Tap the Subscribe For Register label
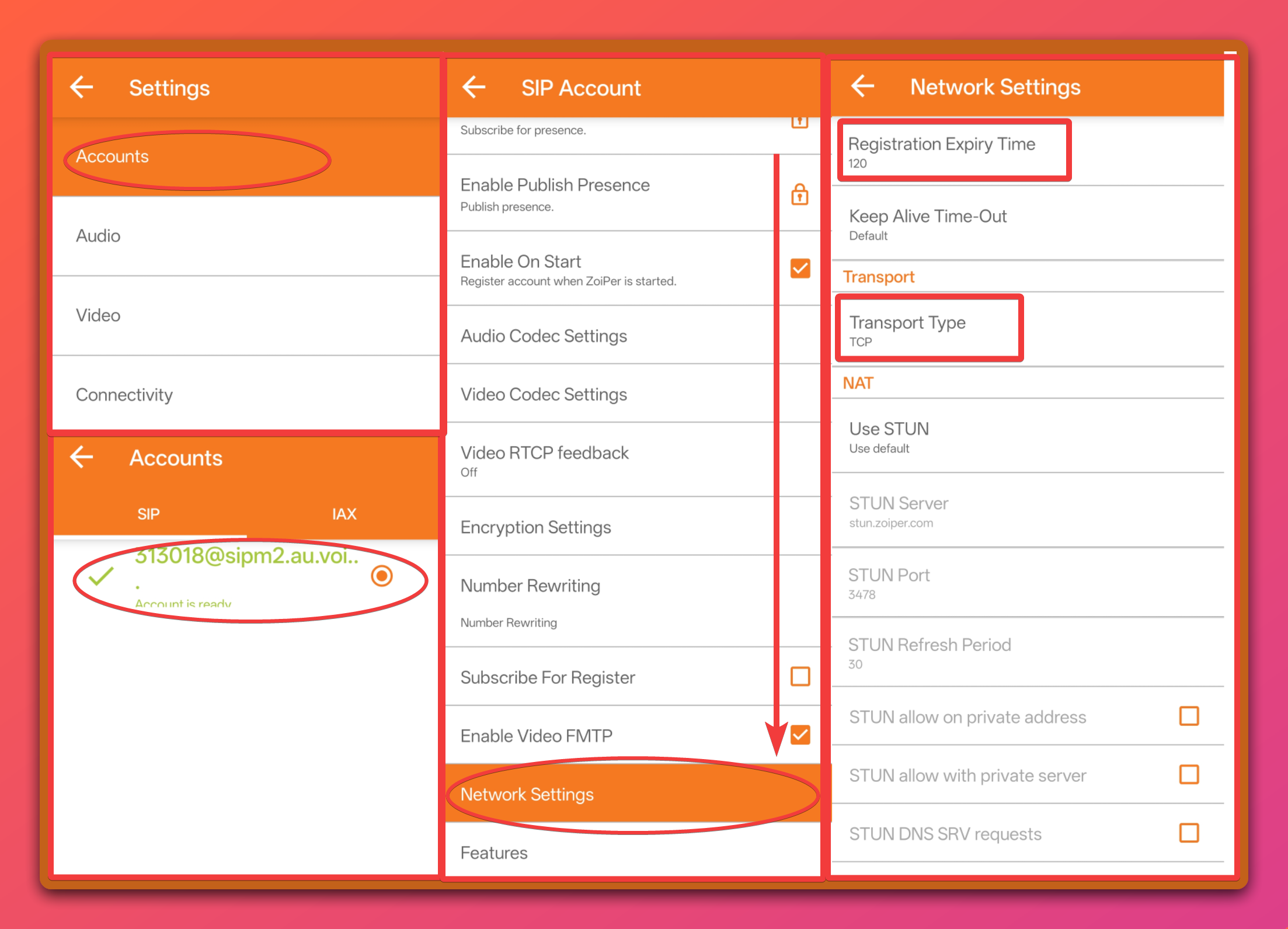The width and height of the screenshot is (1288, 929). 547,677
